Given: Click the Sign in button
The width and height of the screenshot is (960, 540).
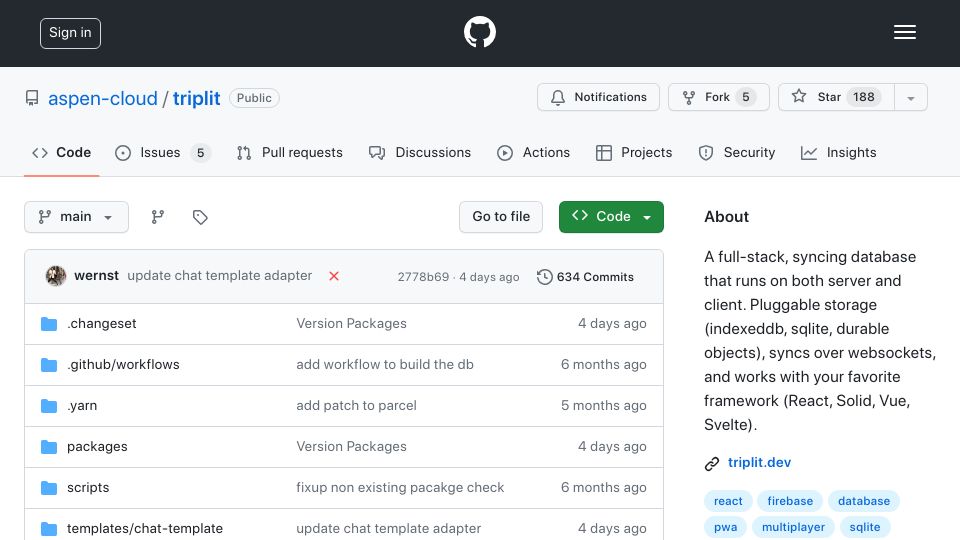Looking at the screenshot, I should click(70, 33).
